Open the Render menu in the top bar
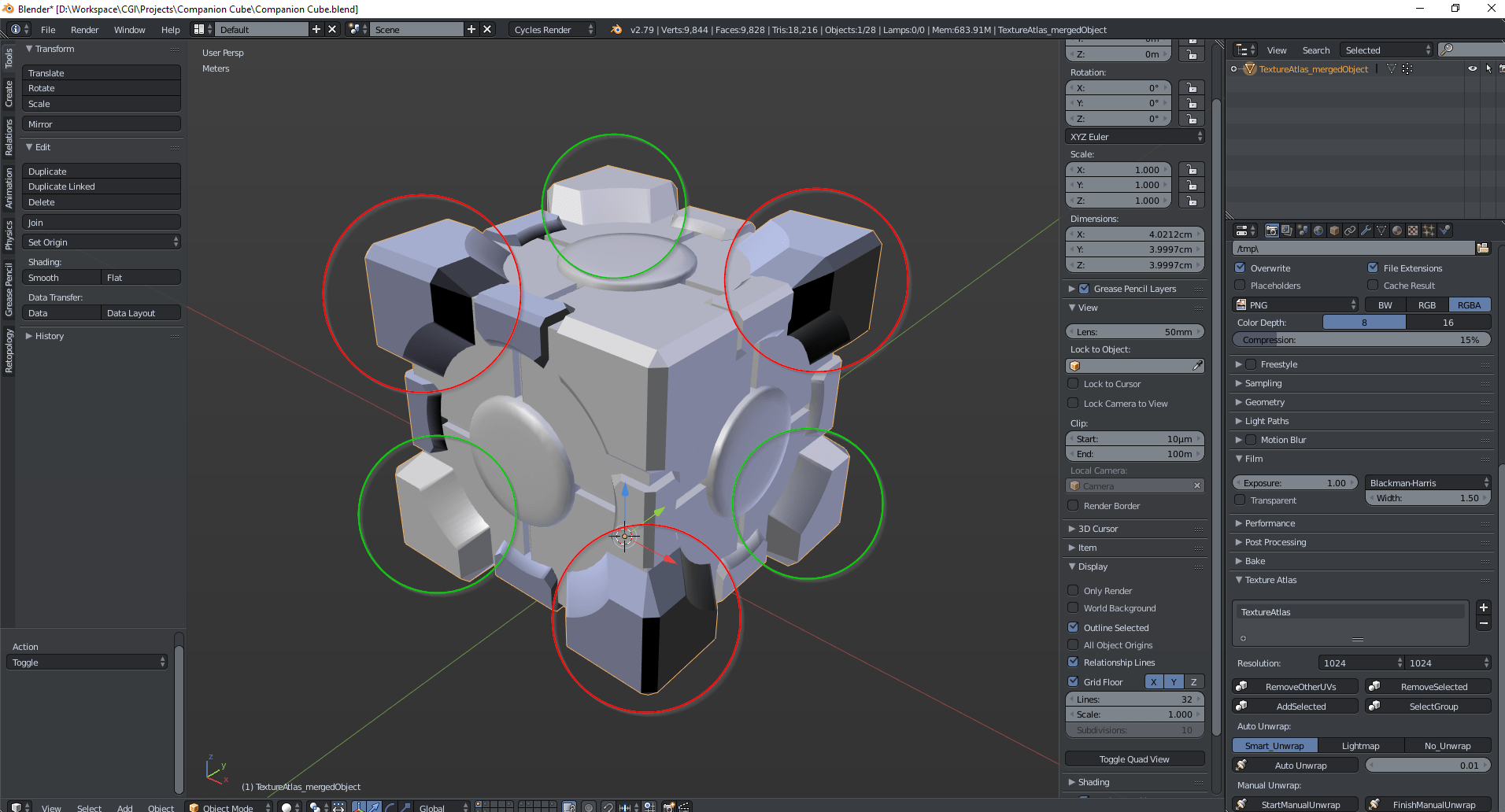Screen dimensions: 1505x812 [84, 29]
